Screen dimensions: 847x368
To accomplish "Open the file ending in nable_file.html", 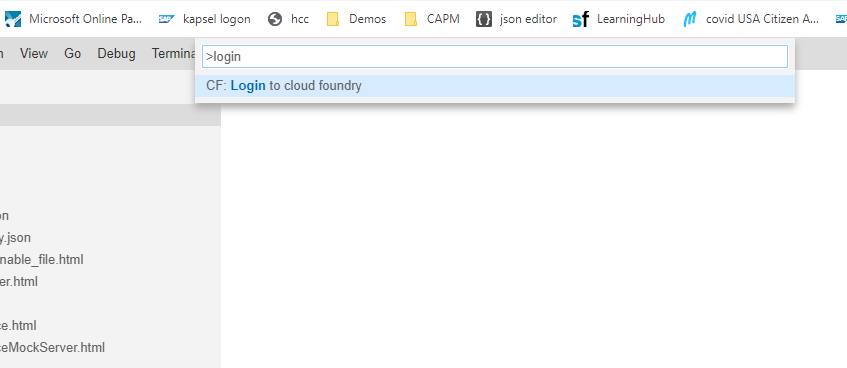I will tap(42, 260).
